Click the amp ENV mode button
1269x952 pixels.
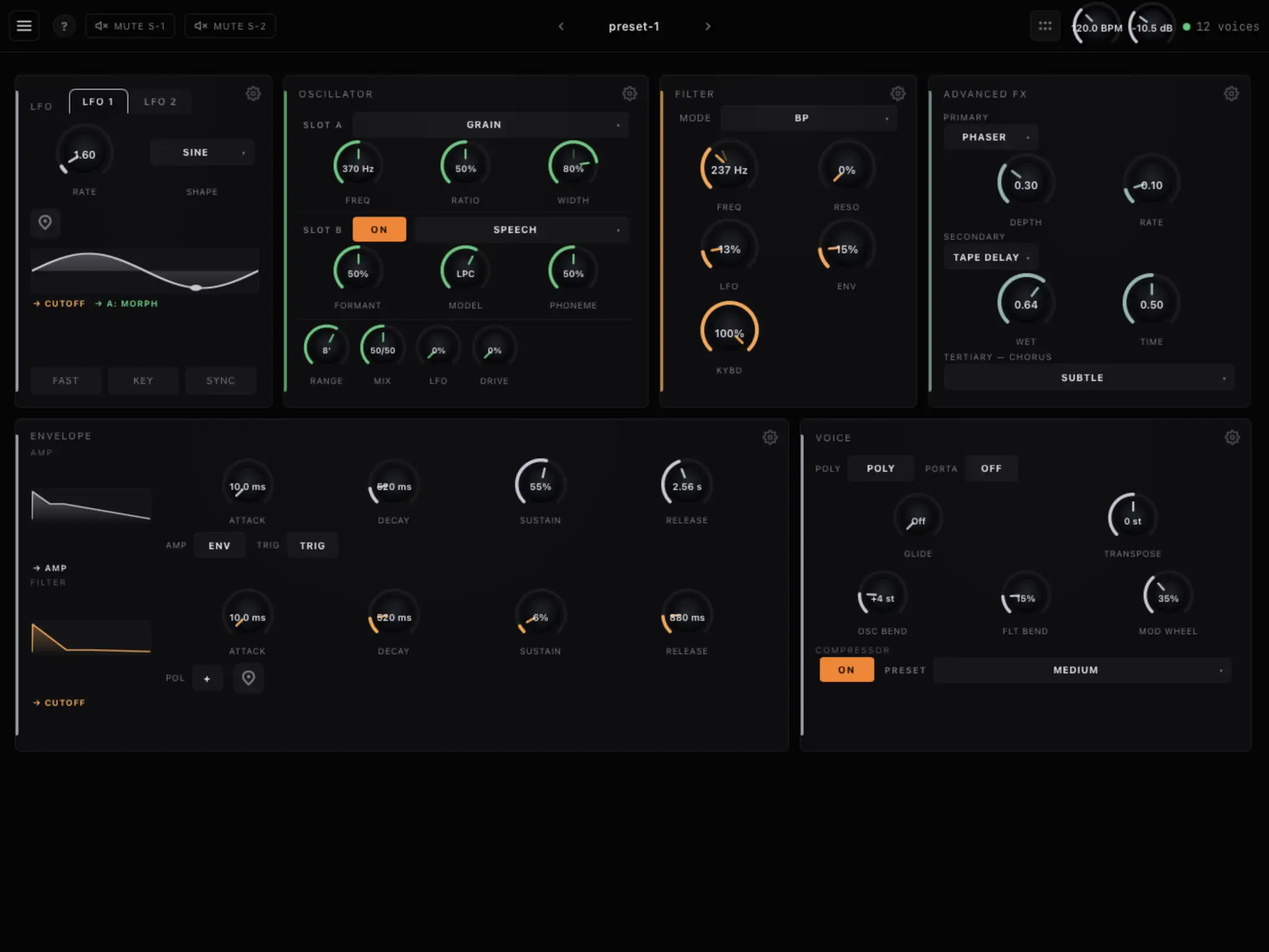(220, 546)
